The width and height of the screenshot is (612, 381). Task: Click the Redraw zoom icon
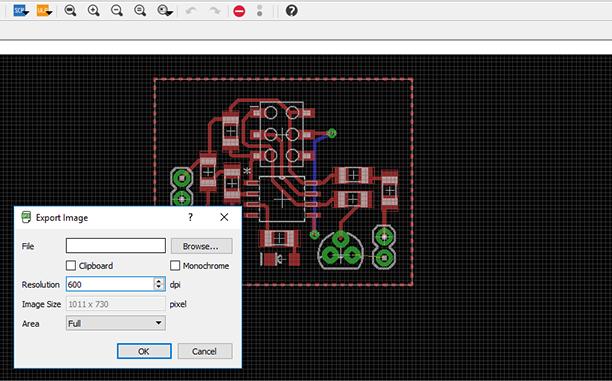[x=140, y=11]
